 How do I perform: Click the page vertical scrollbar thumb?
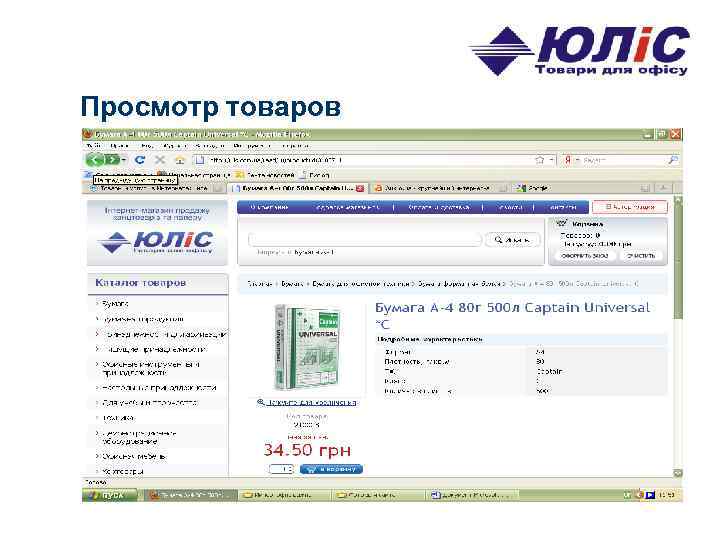(678, 262)
